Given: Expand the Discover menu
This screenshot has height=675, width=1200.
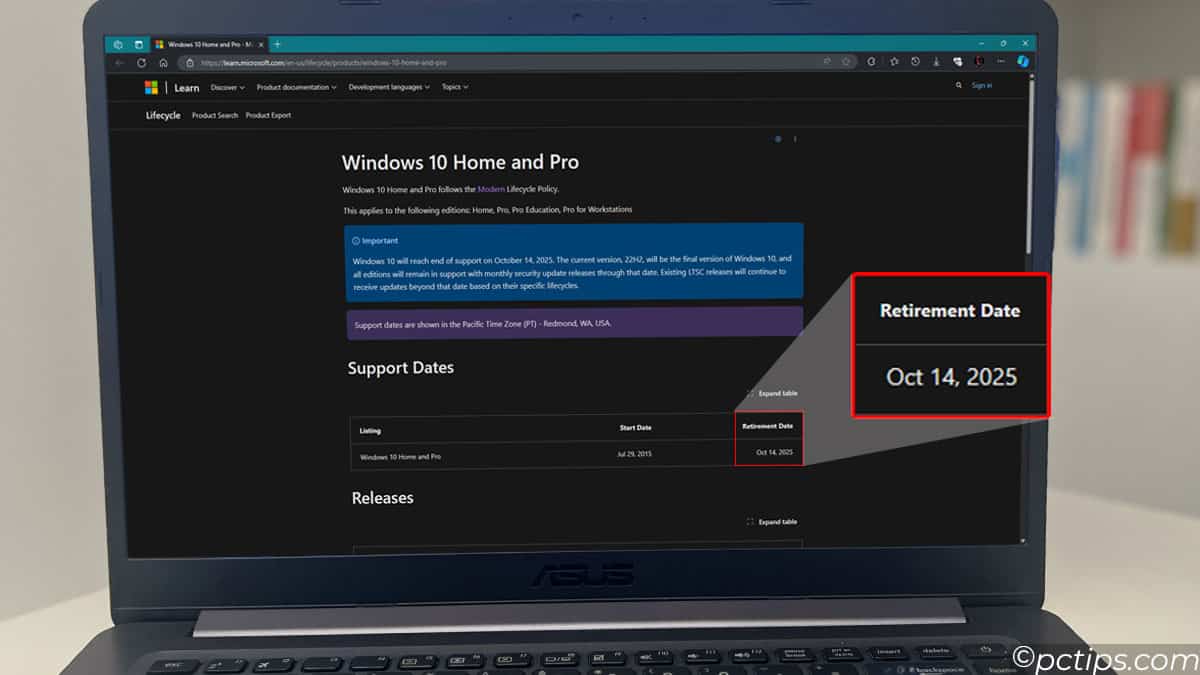Looking at the screenshot, I should tap(228, 87).
